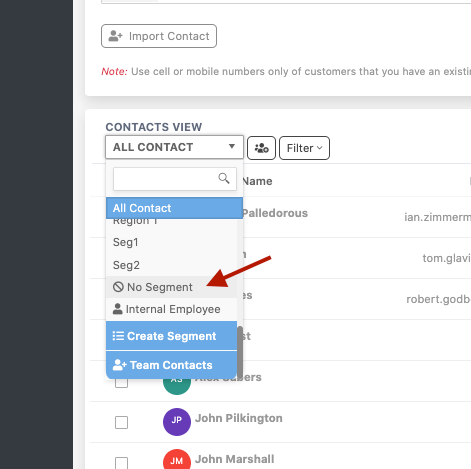Choose Seg2 in the segment list
This screenshot has height=469, width=471.
(171, 265)
